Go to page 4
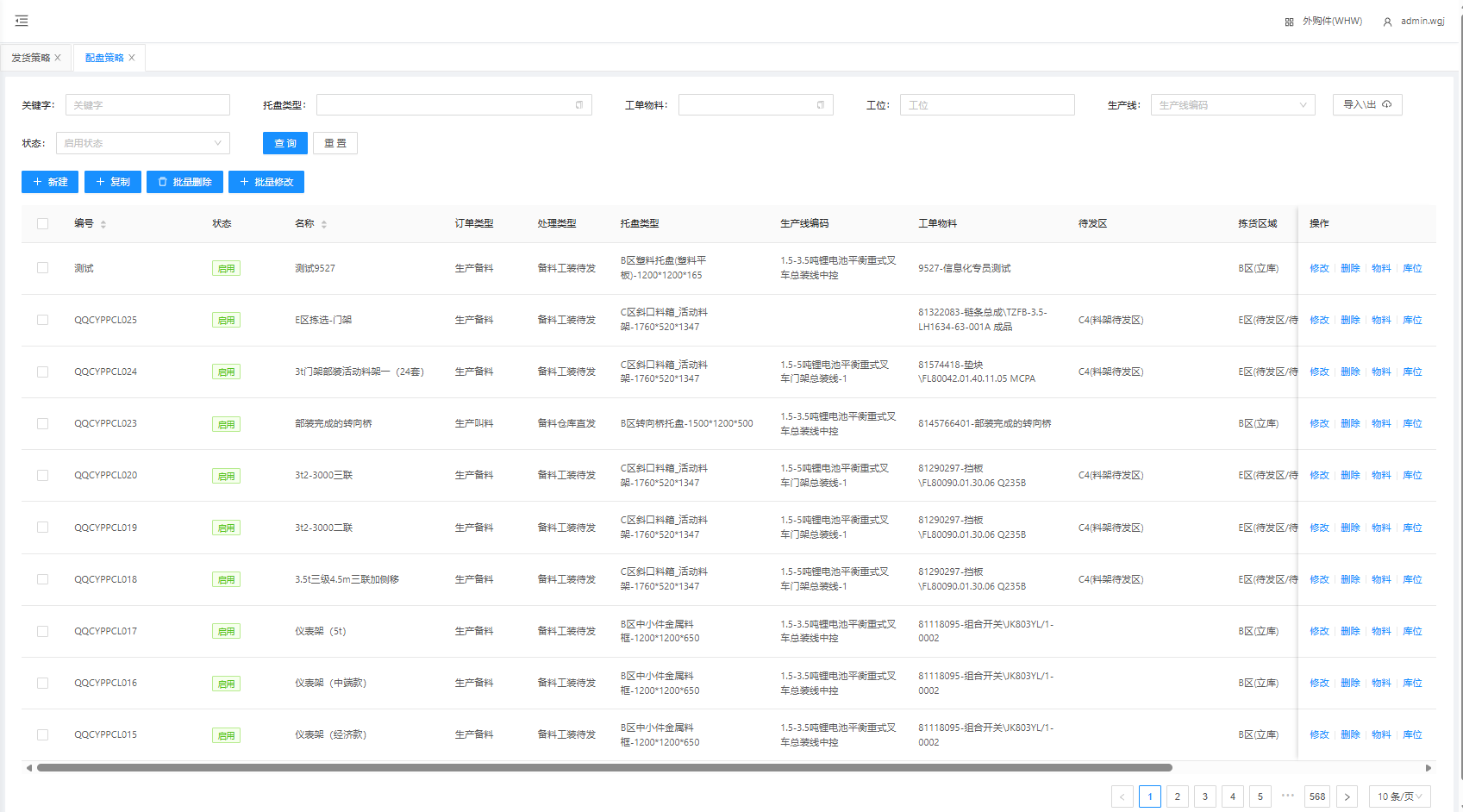The height and width of the screenshot is (812, 1463). (x=1233, y=796)
